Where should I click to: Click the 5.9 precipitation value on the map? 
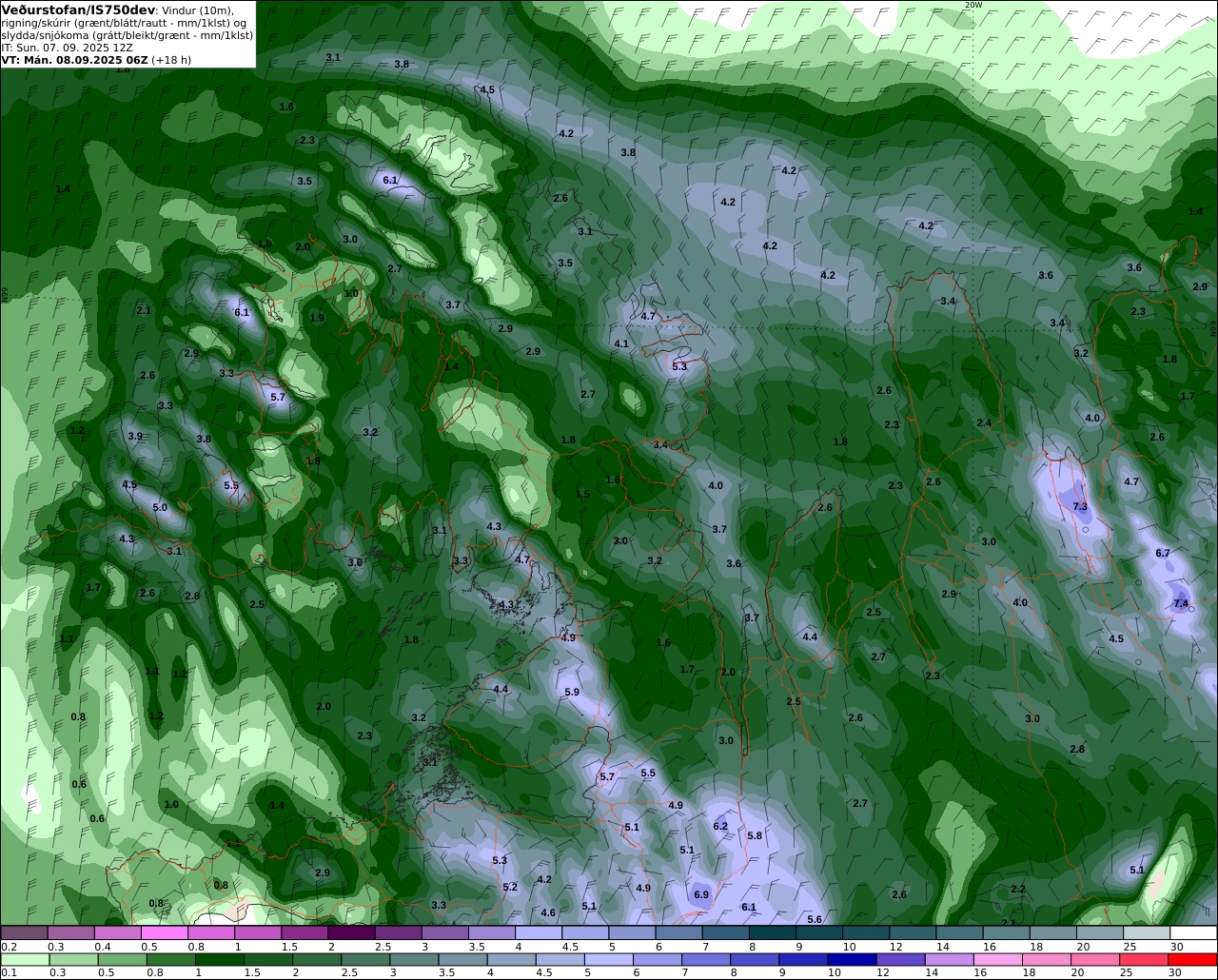[x=572, y=692]
